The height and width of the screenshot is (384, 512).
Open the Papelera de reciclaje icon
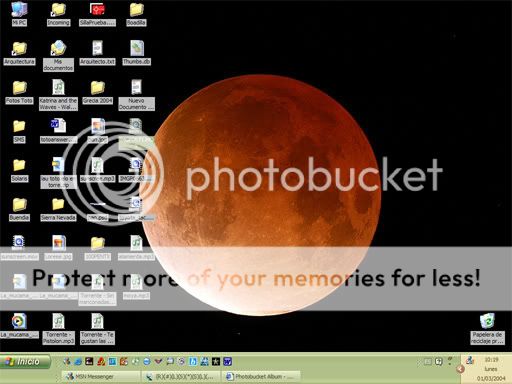click(x=487, y=329)
